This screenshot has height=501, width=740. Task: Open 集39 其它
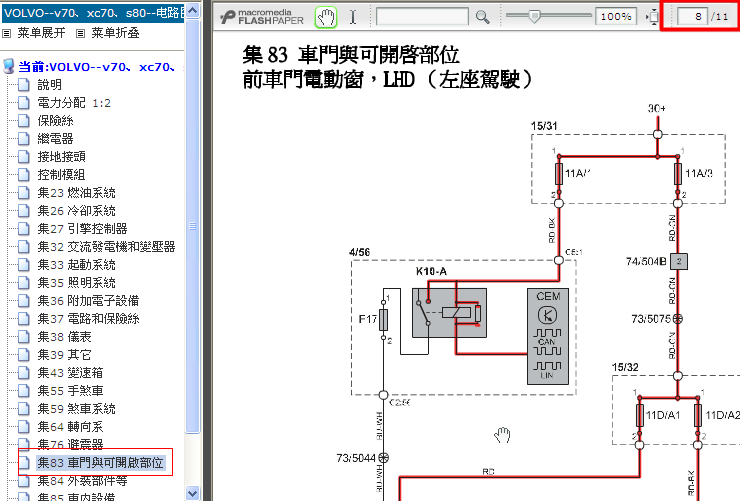pyautogui.click(x=65, y=355)
